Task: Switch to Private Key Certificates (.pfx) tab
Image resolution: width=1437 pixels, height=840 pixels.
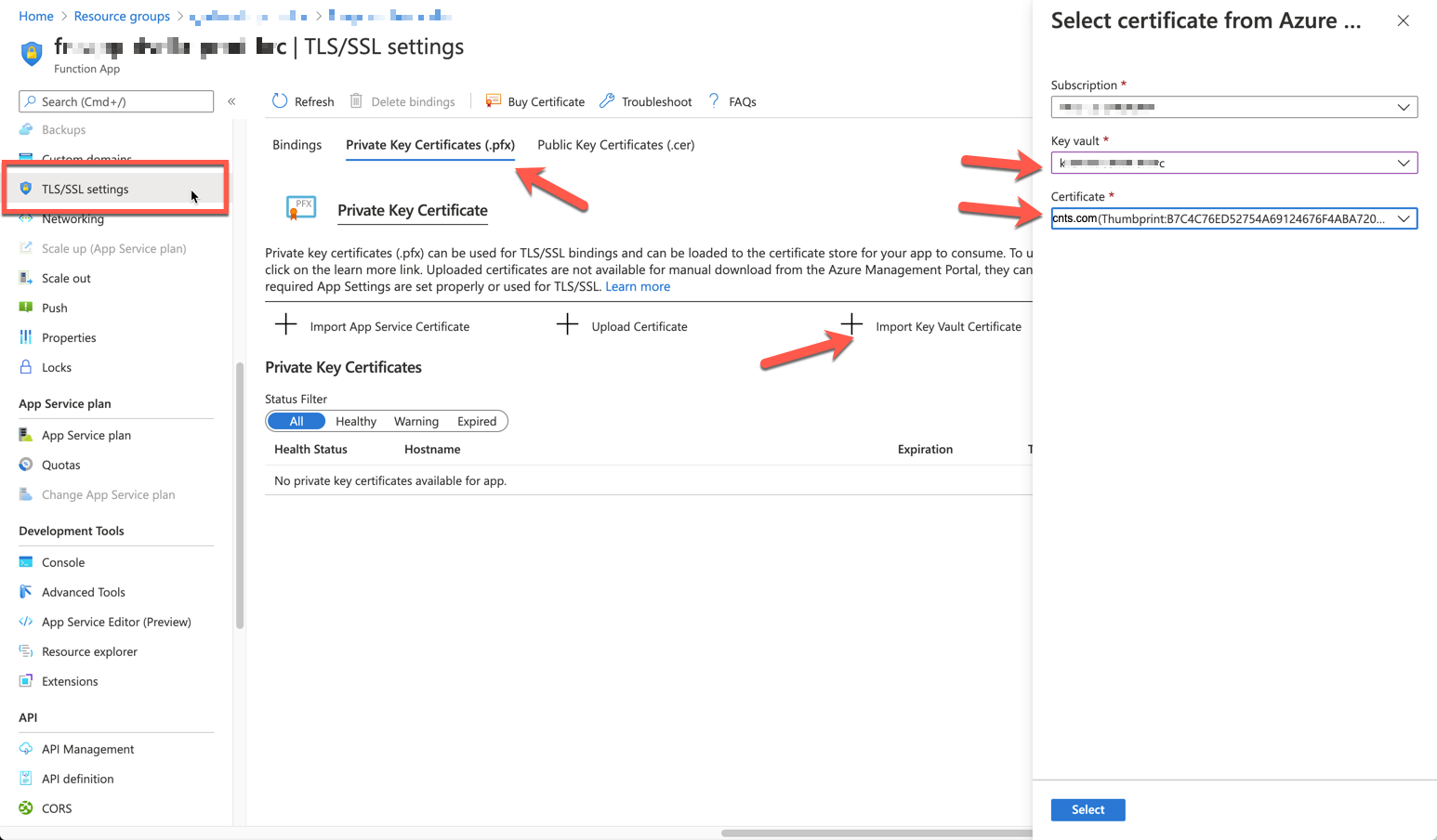Action: (x=430, y=145)
